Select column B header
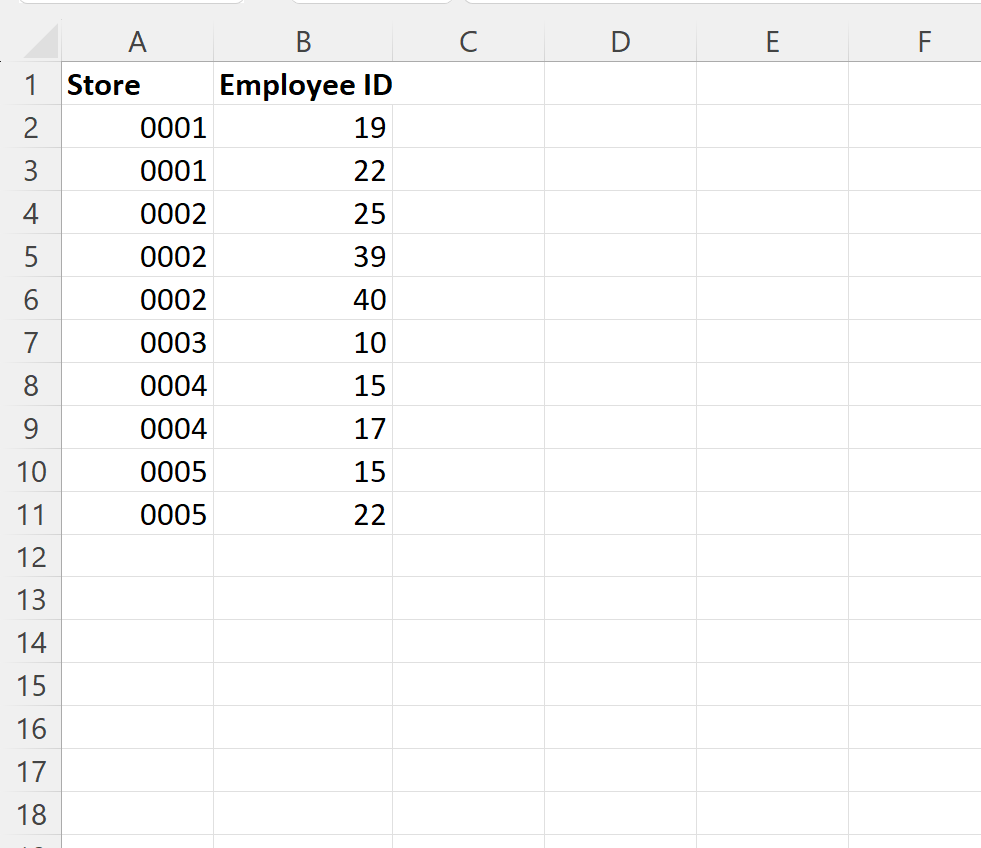The width and height of the screenshot is (981, 848). pyautogui.click(x=302, y=42)
